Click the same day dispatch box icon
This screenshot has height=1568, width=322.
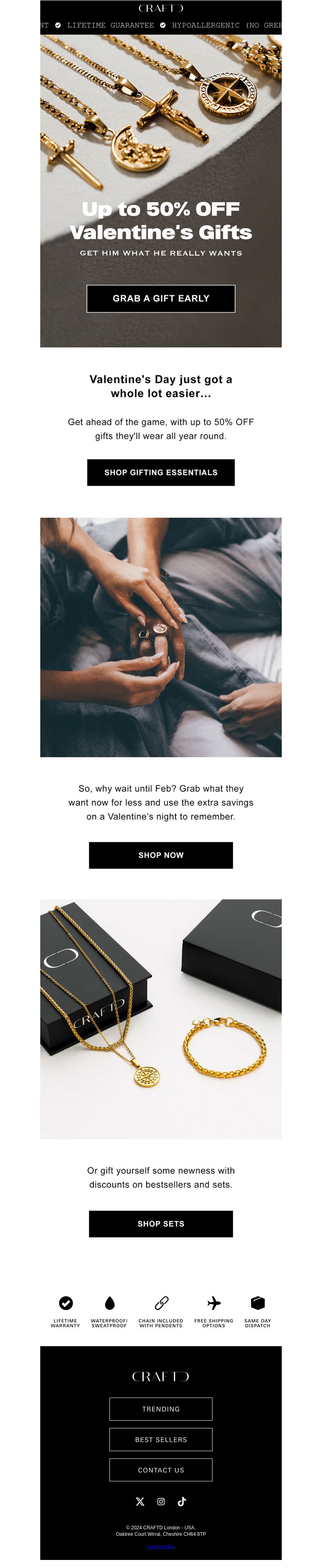(x=258, y=1303)
